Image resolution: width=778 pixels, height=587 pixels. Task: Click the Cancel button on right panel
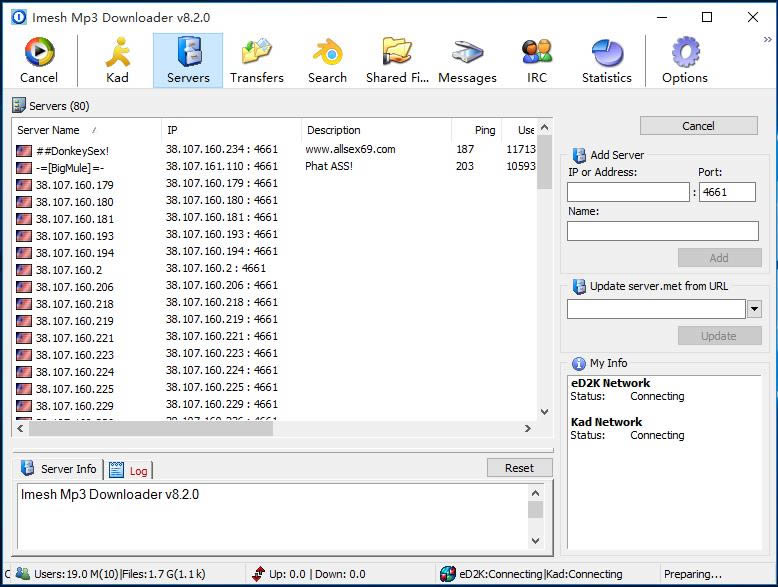click(699, 126)
